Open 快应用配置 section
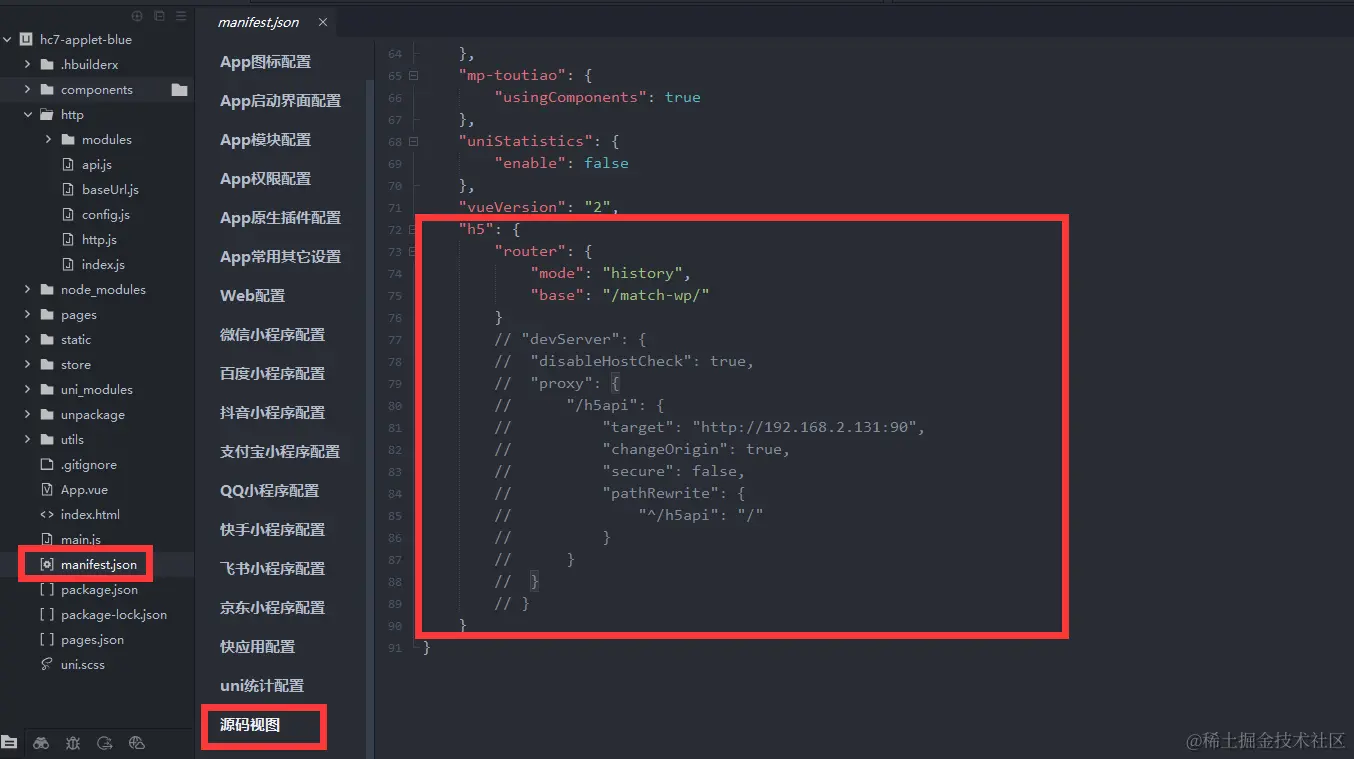This screenshot has height=759, width=1354. pos(257,647)
